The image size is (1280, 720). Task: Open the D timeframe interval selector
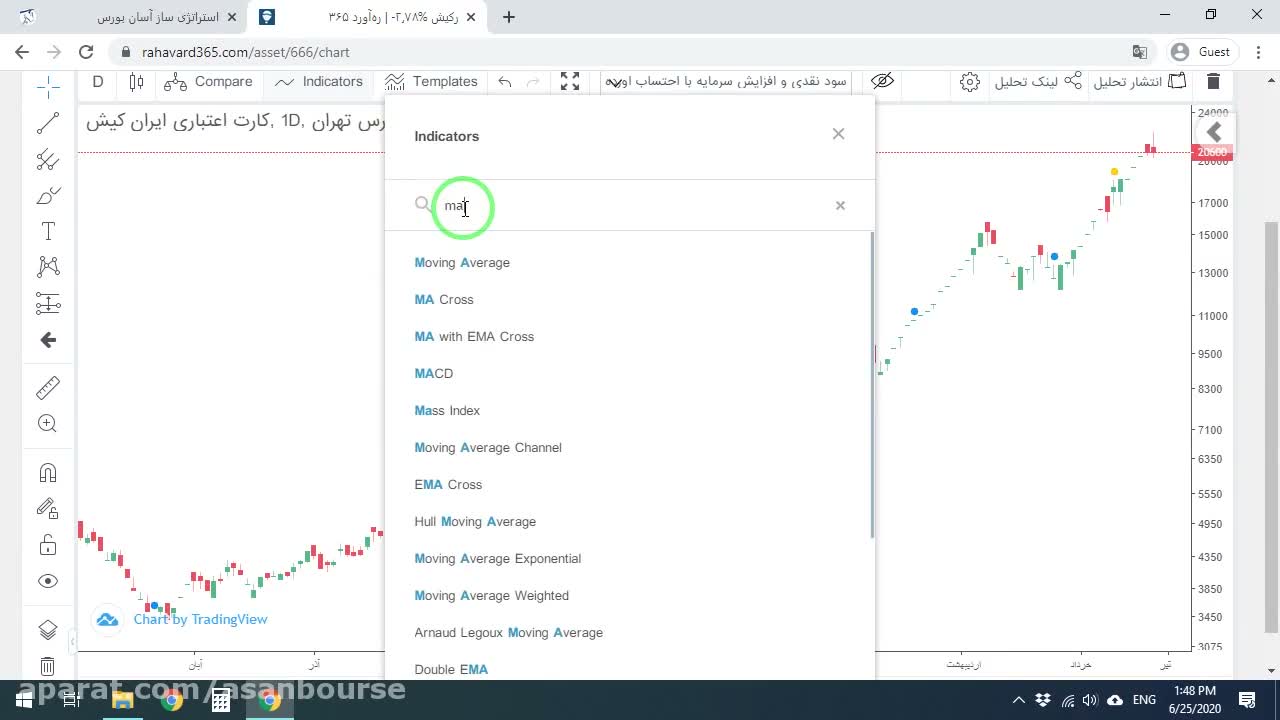(98, 82)
